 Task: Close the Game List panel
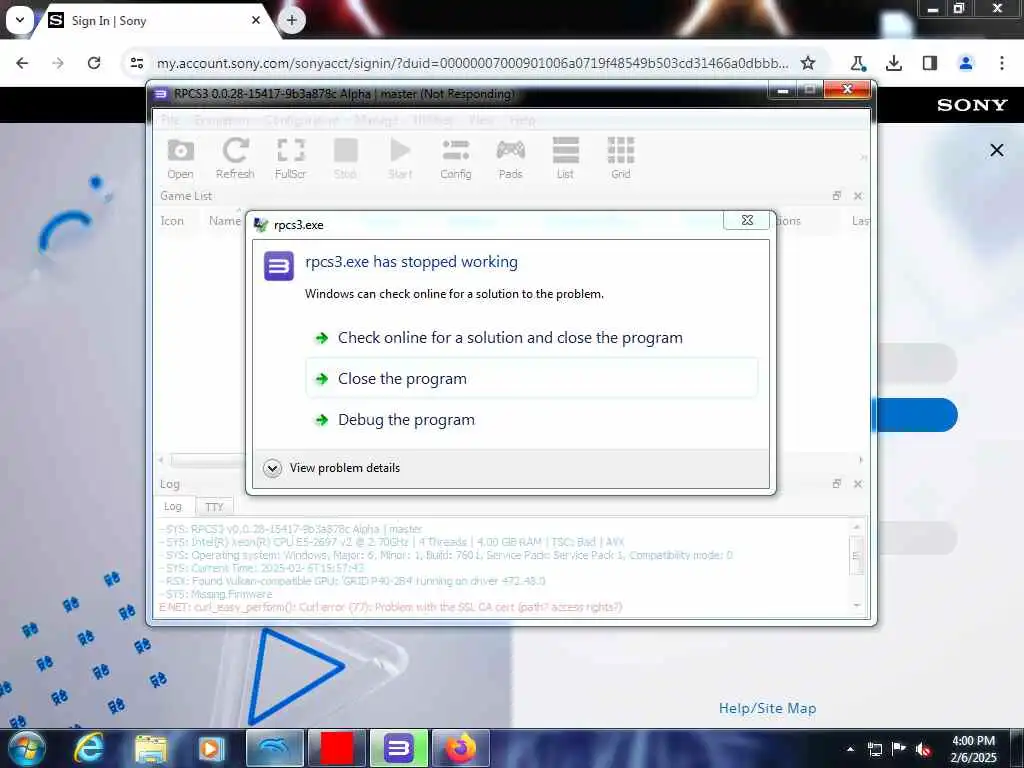click(x=858, y=196)
